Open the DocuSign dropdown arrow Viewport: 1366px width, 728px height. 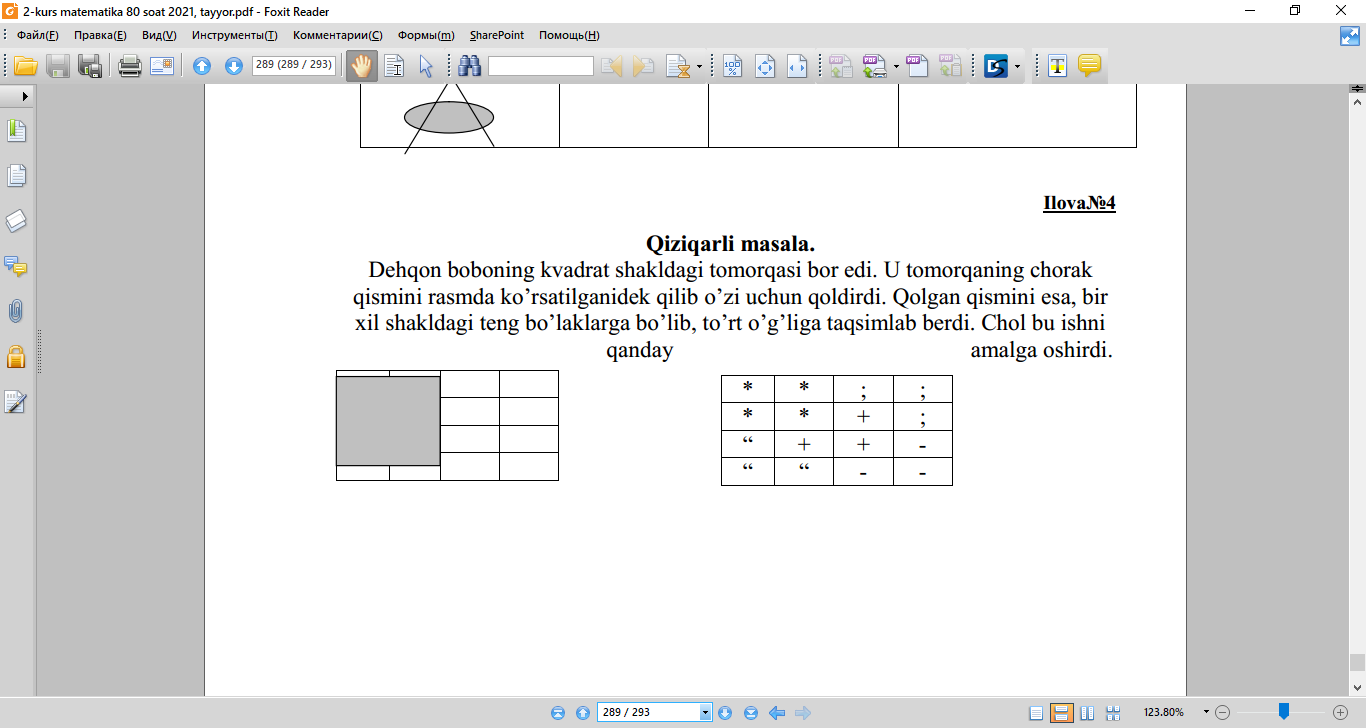[x=1018, y=67]
